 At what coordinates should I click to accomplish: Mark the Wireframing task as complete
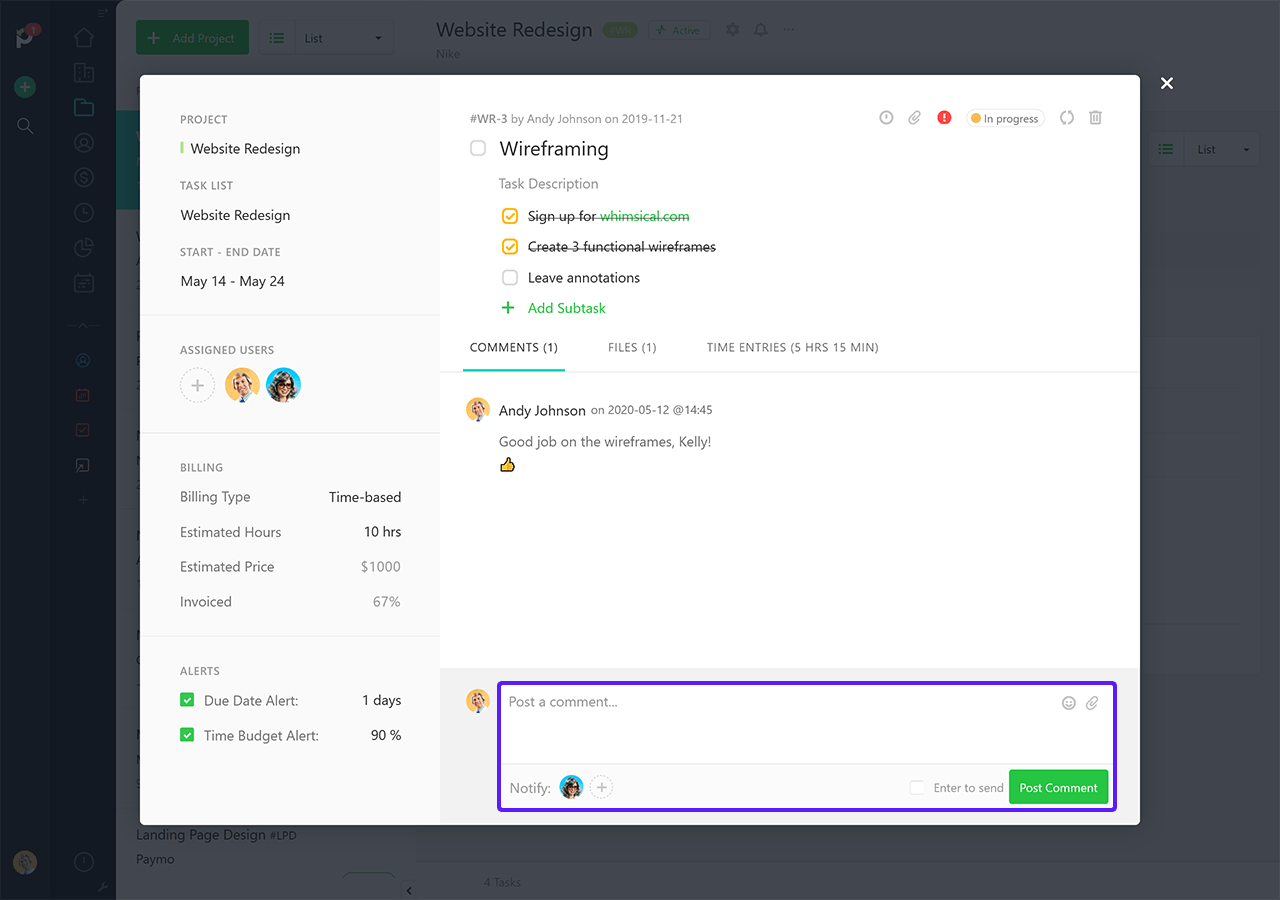[478, 148]
